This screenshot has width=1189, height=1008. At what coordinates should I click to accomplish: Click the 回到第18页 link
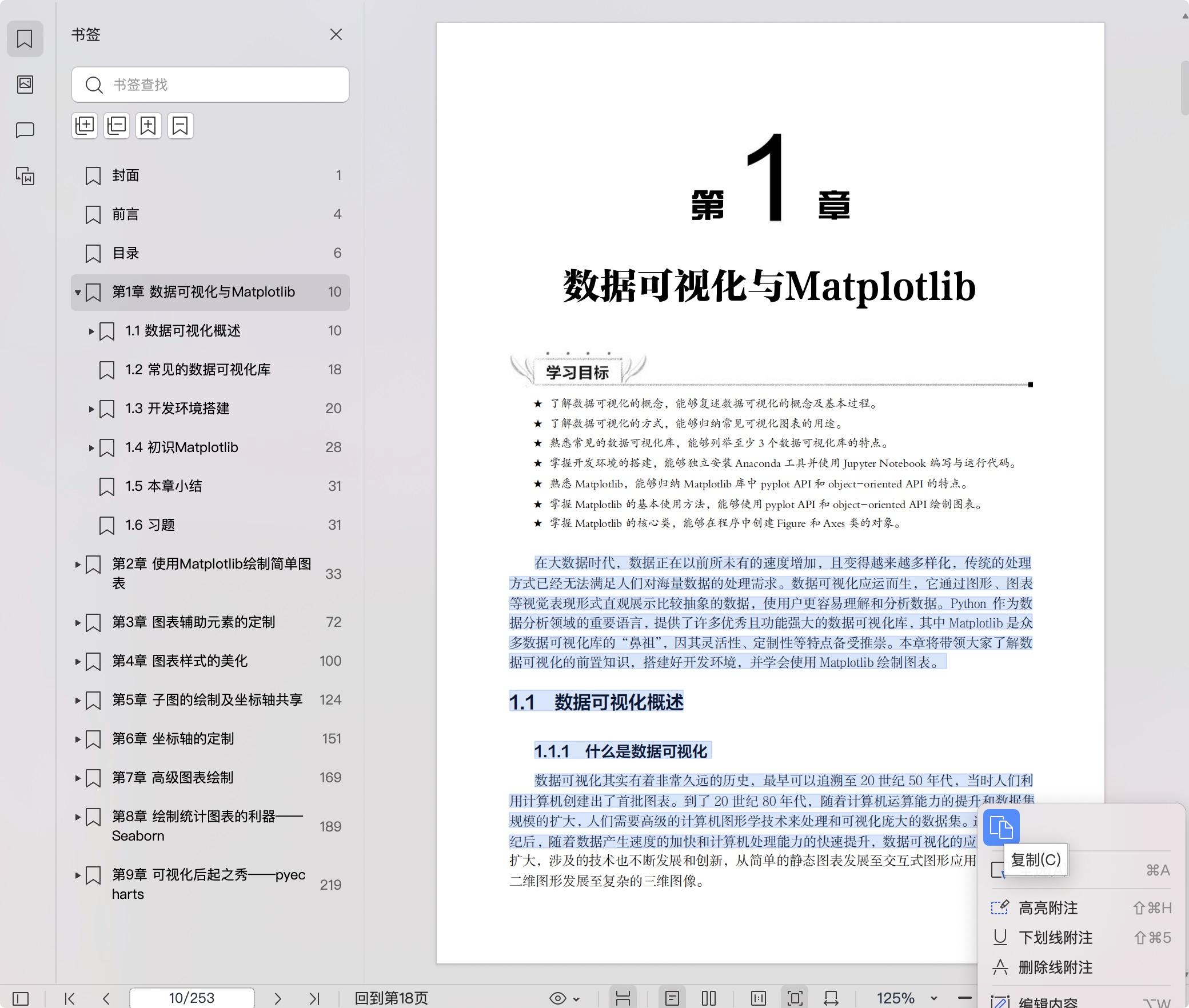391,998
